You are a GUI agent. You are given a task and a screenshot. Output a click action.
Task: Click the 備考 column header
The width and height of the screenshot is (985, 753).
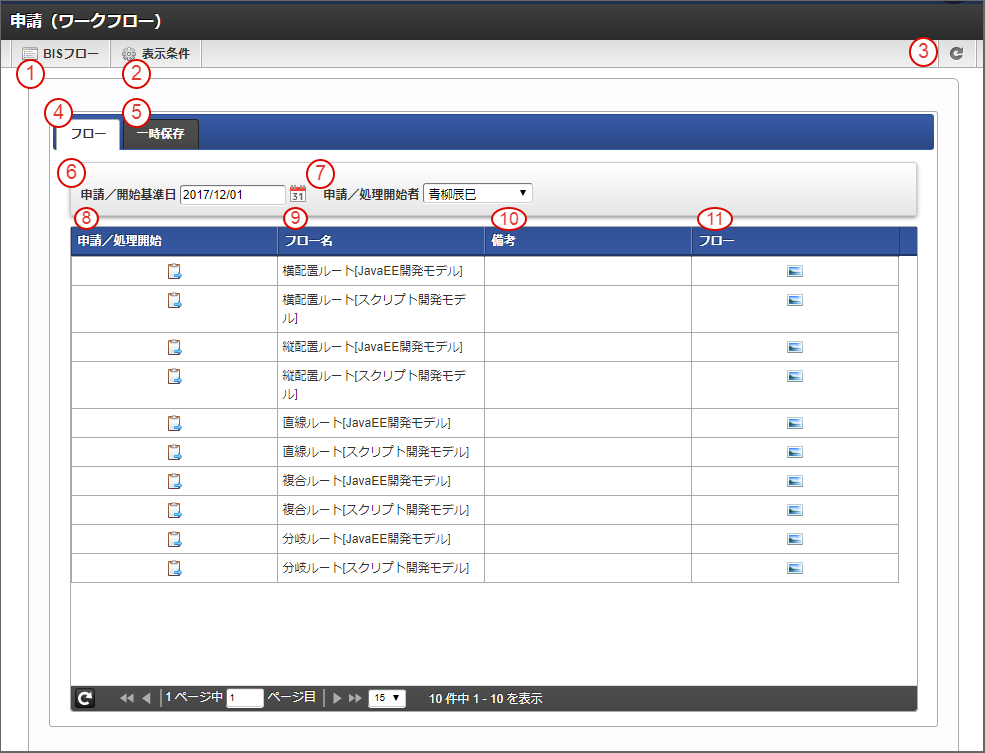coord(588,241)
